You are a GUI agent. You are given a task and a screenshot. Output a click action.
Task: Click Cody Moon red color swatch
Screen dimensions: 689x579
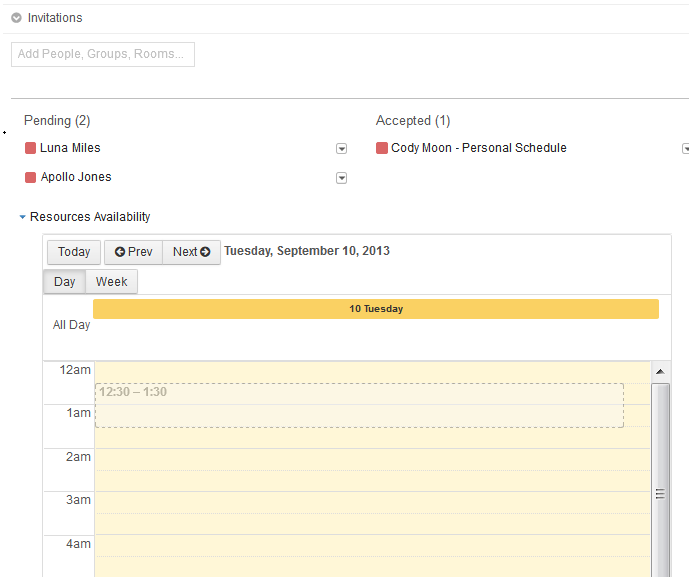tap(382, 148)
